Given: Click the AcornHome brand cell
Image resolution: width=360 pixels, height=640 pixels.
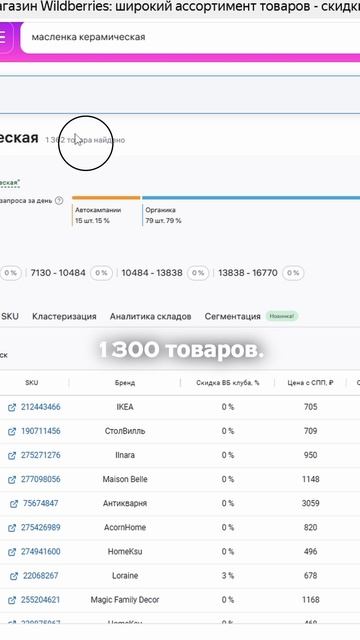Looking at the screenshot, I should coord(125,527).
